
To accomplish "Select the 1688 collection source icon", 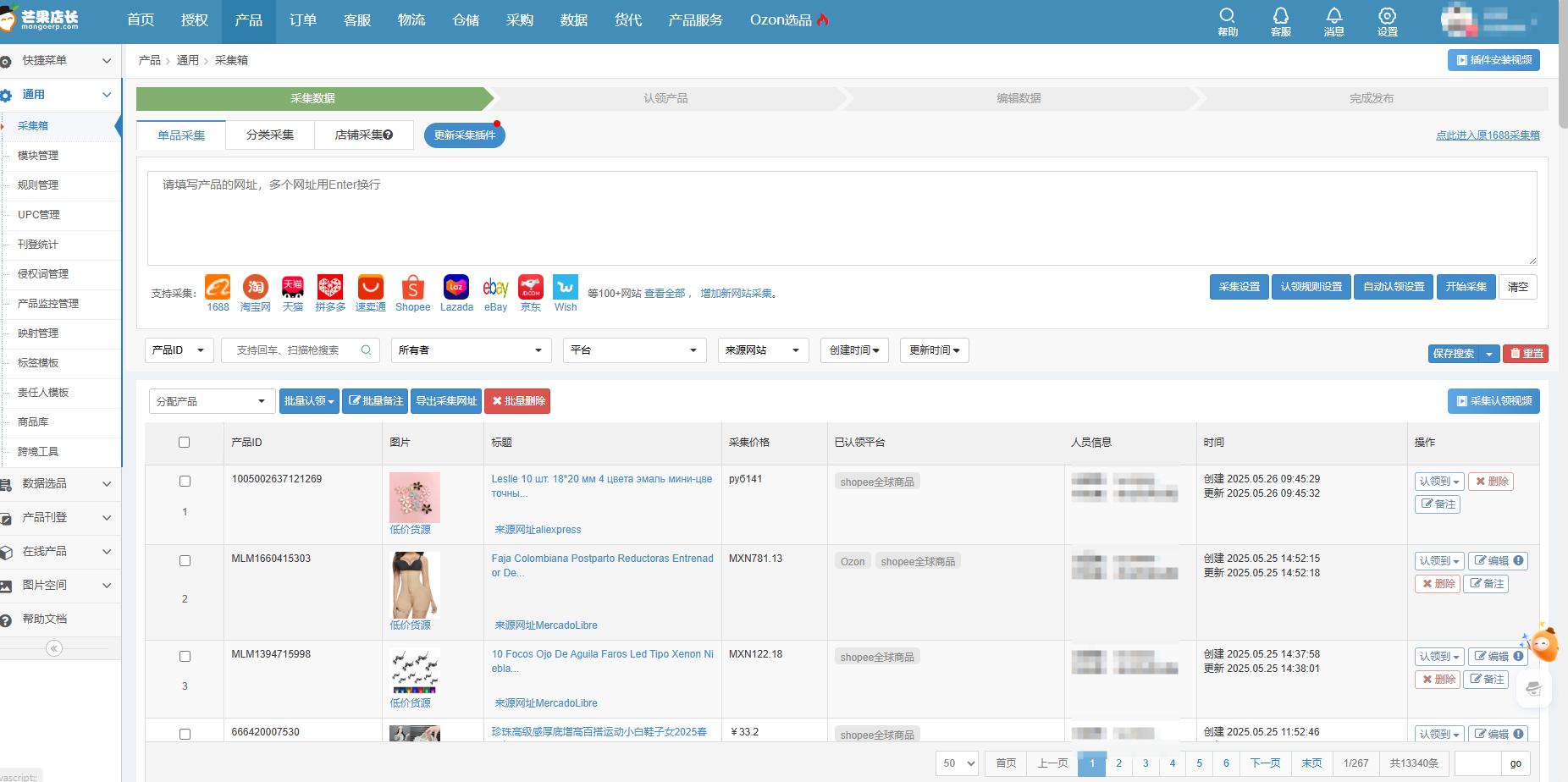I will [x=218, y=288].
